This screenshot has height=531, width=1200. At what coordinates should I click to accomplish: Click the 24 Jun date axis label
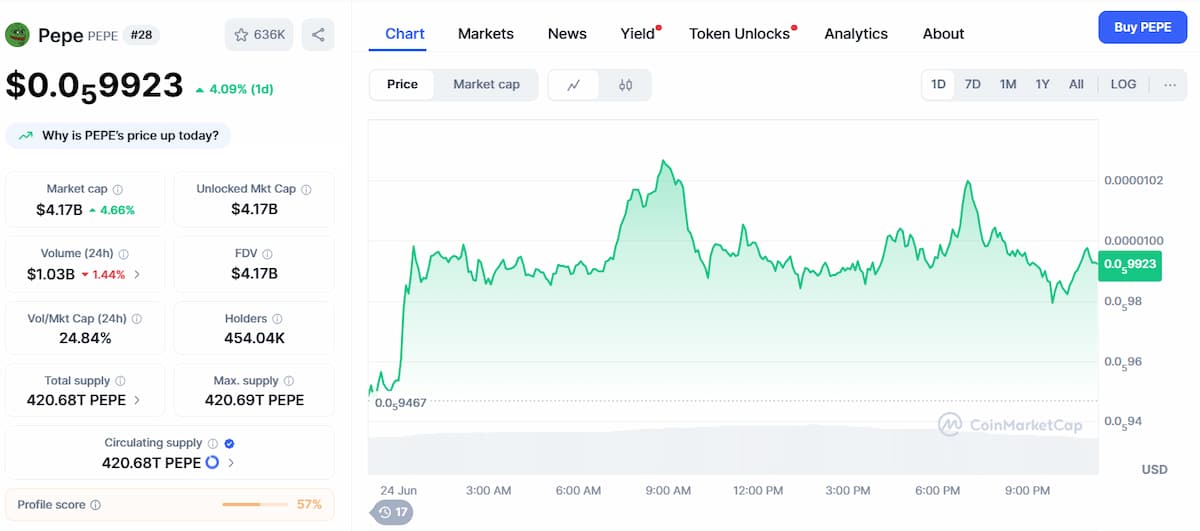[398, 491]
